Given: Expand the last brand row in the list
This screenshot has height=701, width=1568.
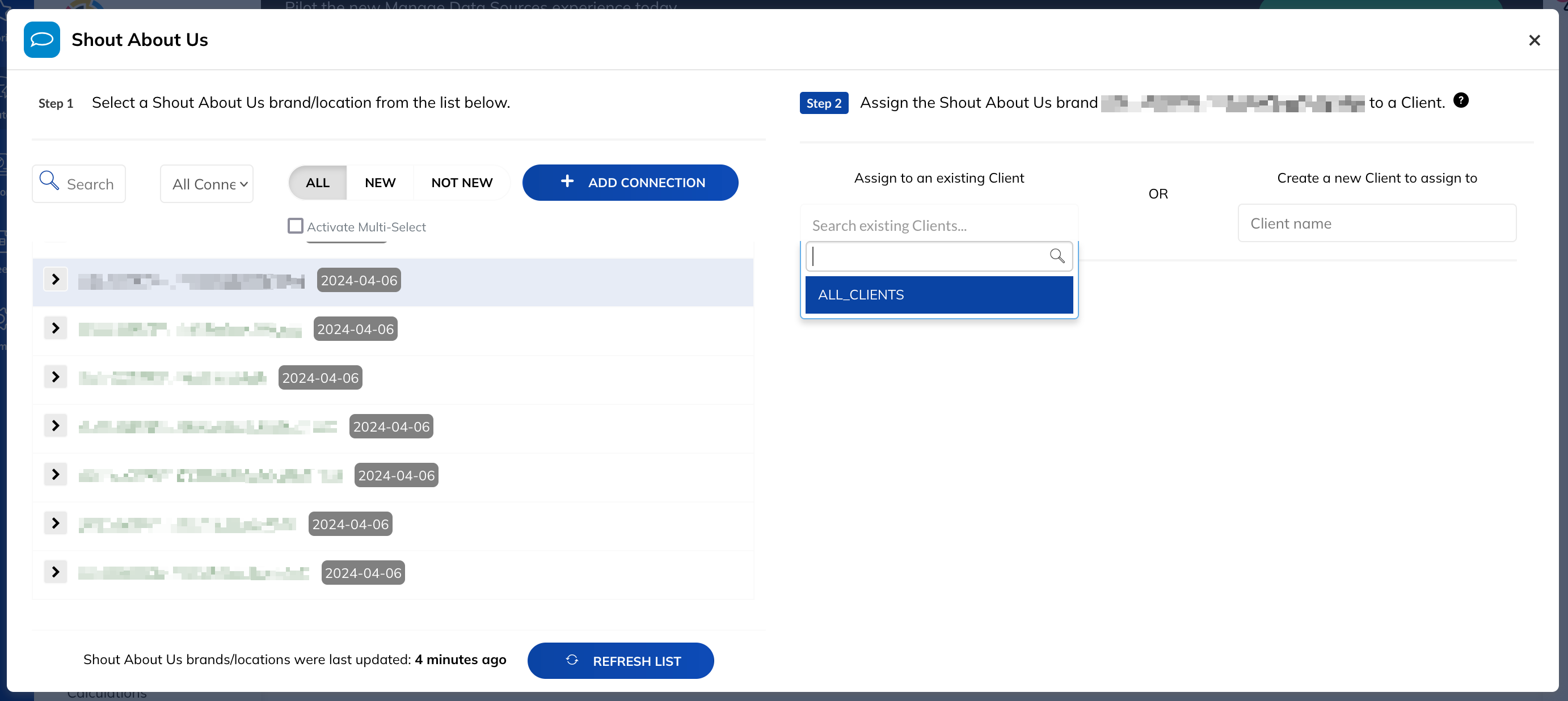Looking at the screenshot, I should (56, 571).
